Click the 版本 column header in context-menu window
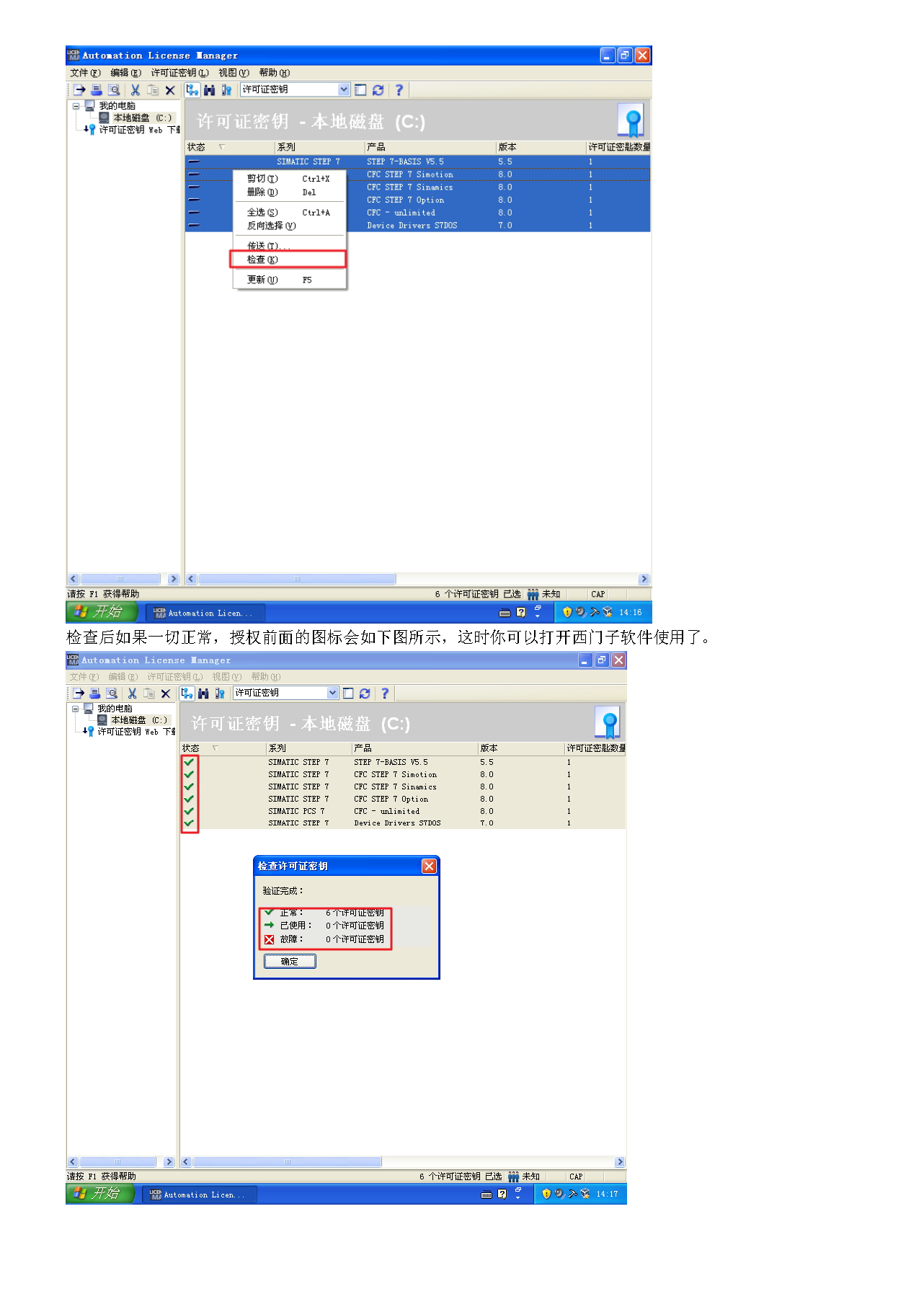This screenshot has width=924, height=1307. [x=541, y=147]
